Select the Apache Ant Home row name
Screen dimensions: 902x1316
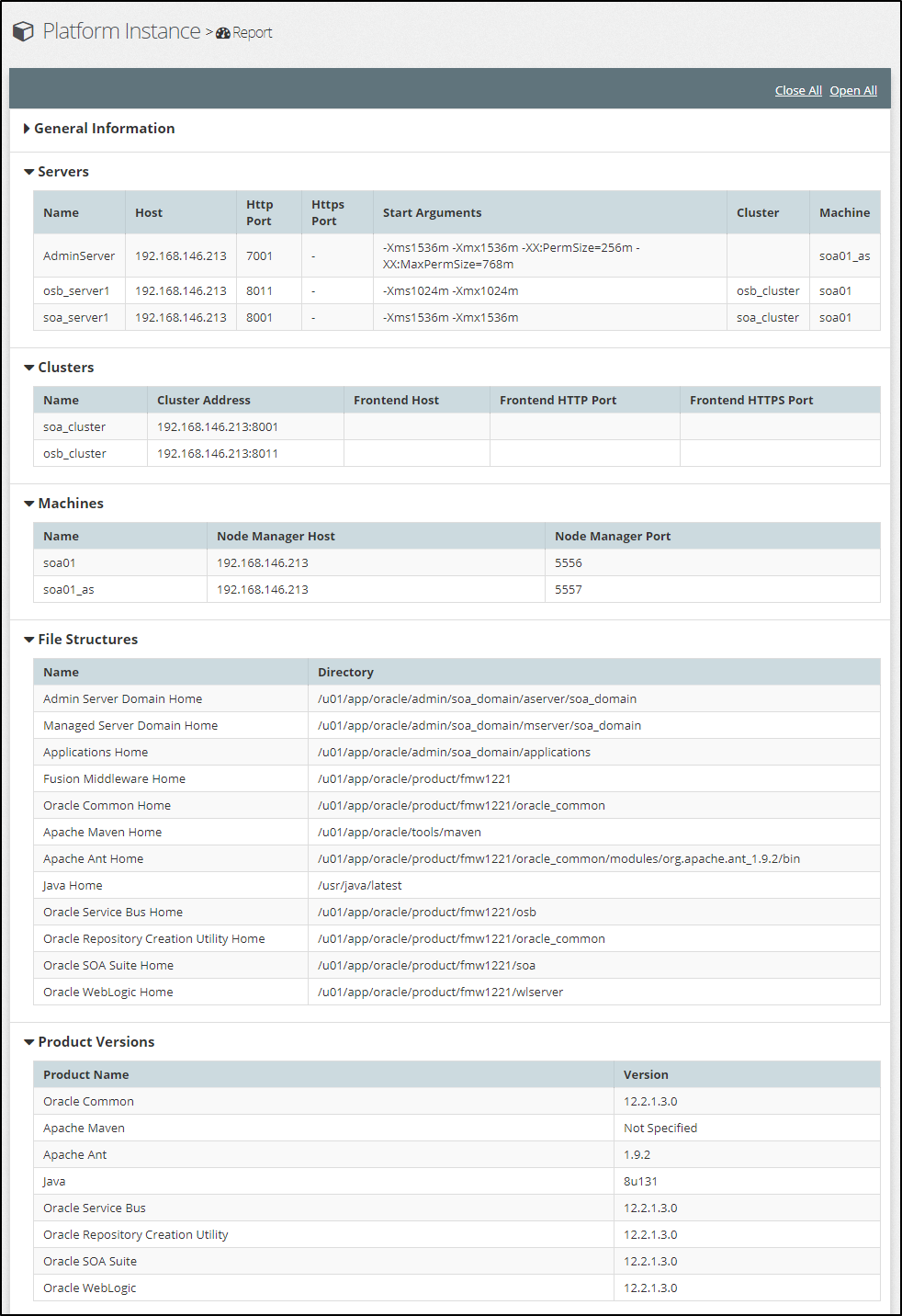click(x=93, y=858)
